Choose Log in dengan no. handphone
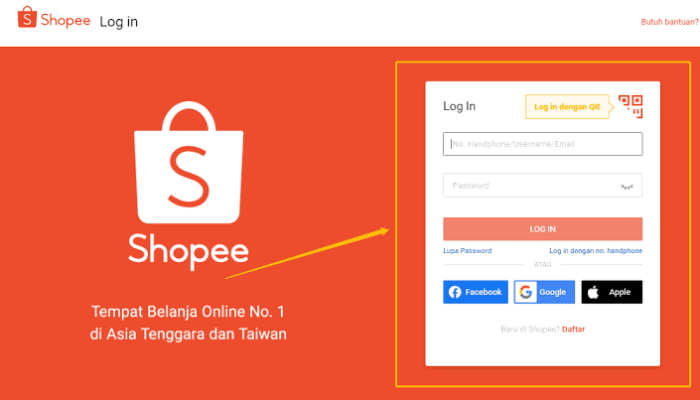Viewport: 700px width, 400px height. point(596,251)
